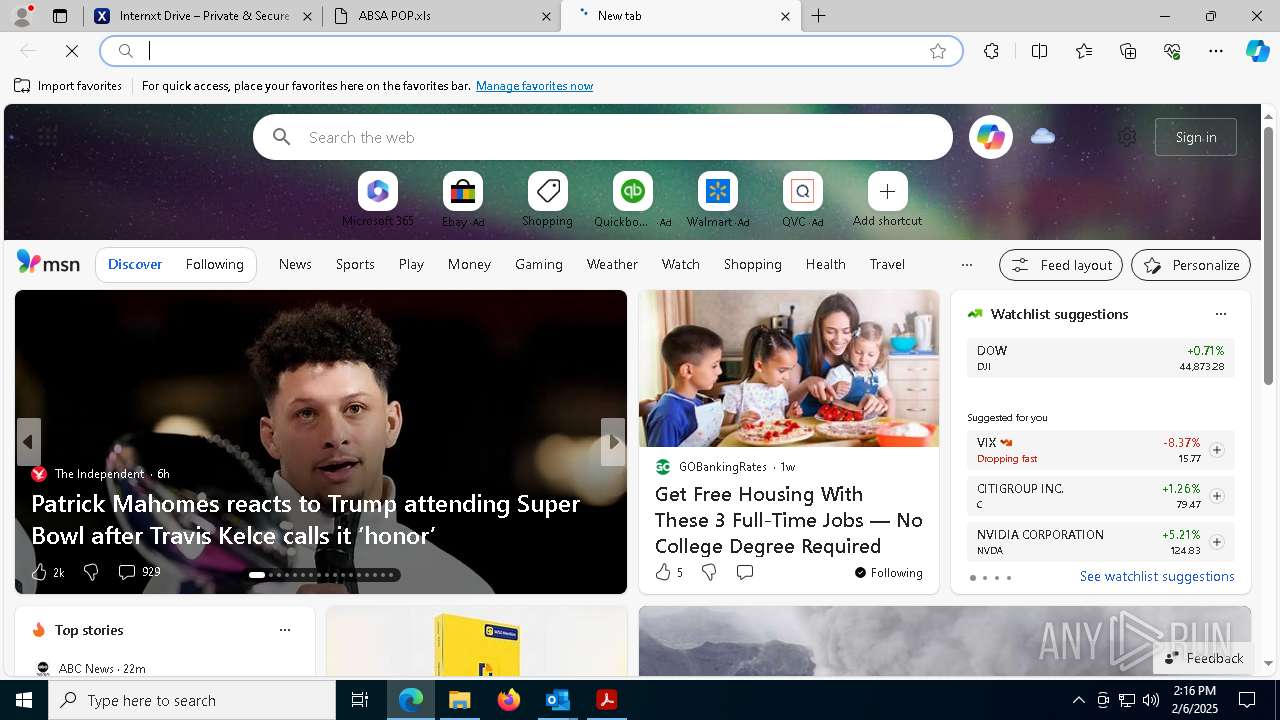Add VIX to watchlist
This screenshot has width=1280, height=720.
[1216, 450]
